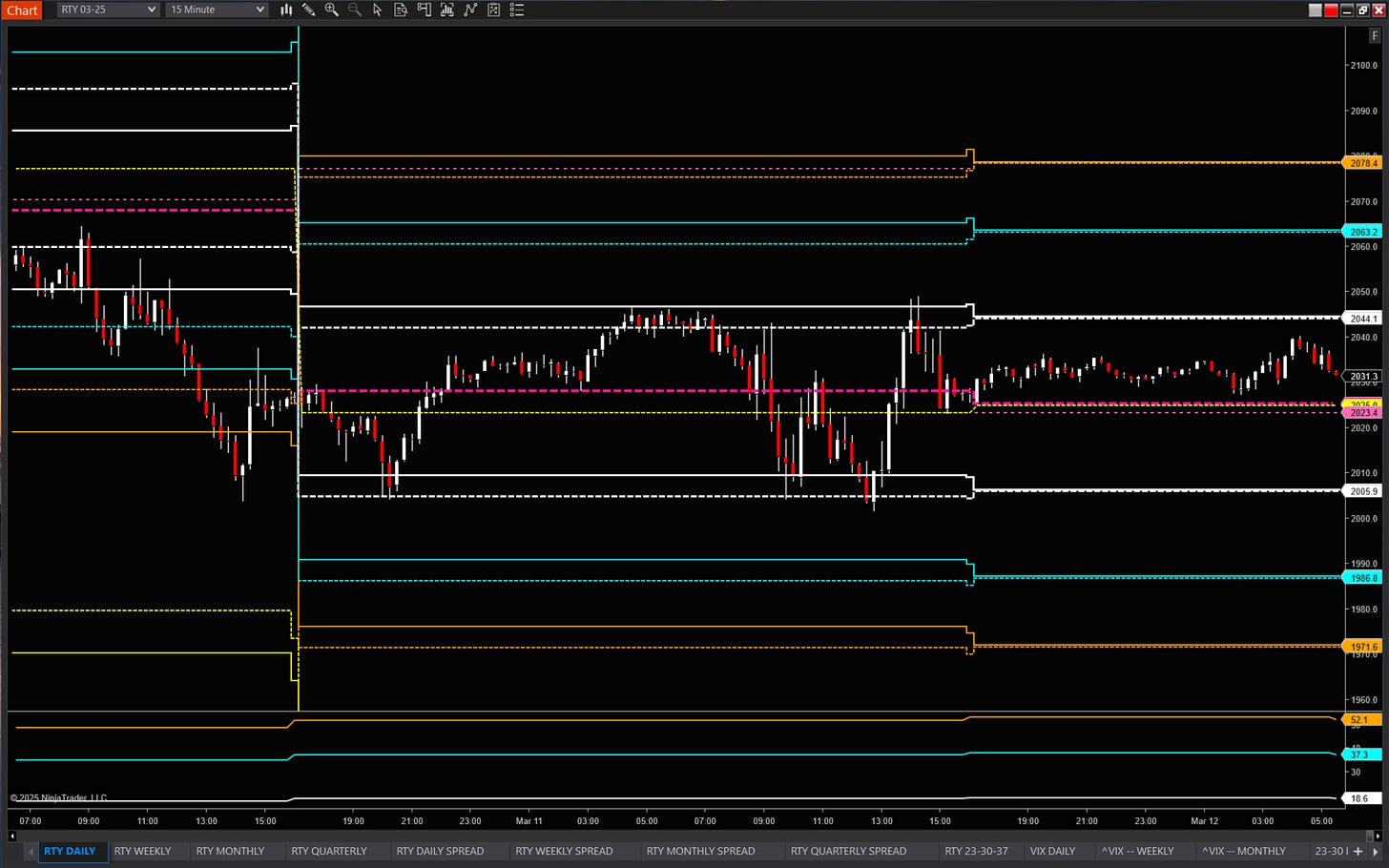Click the red window link square
This screenshot has width=1389, height=868.
pyautogui.click(x=1331, y=10)
